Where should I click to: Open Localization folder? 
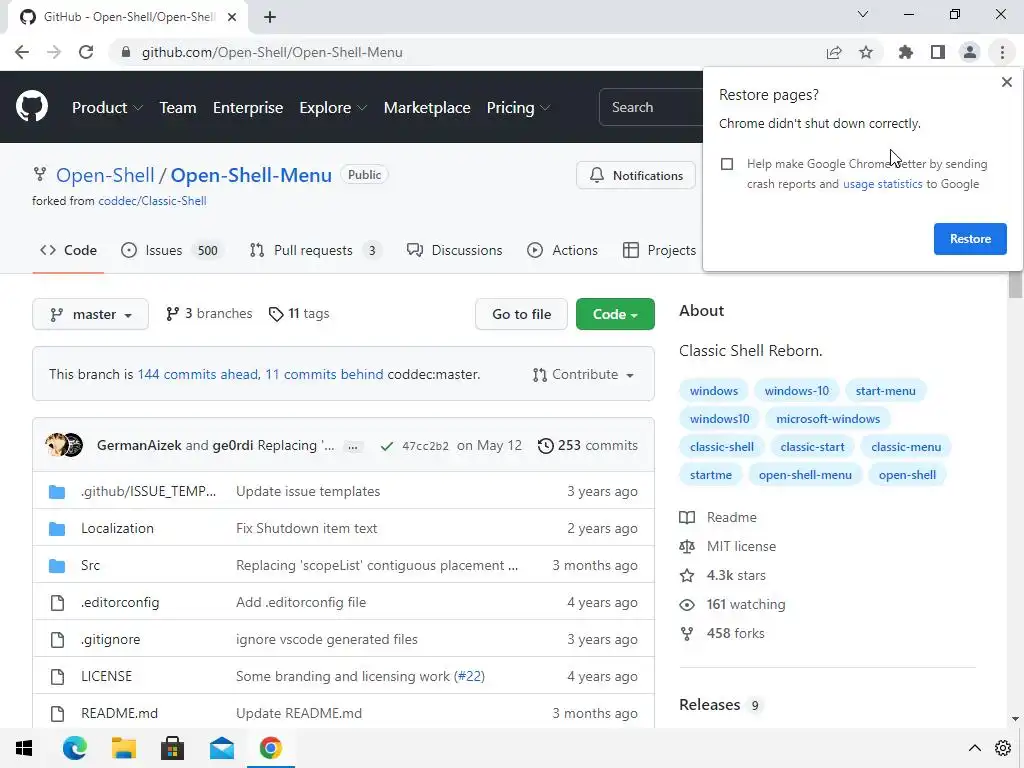[118, 528]
